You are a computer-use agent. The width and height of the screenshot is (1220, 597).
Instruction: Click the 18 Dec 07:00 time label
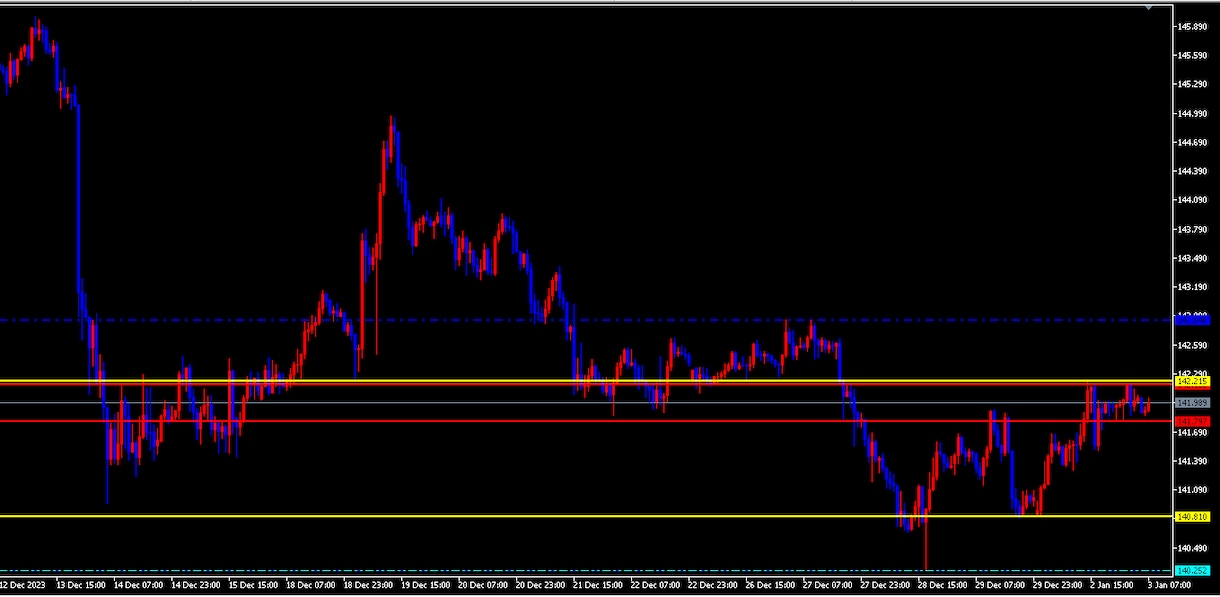[312, 584]
